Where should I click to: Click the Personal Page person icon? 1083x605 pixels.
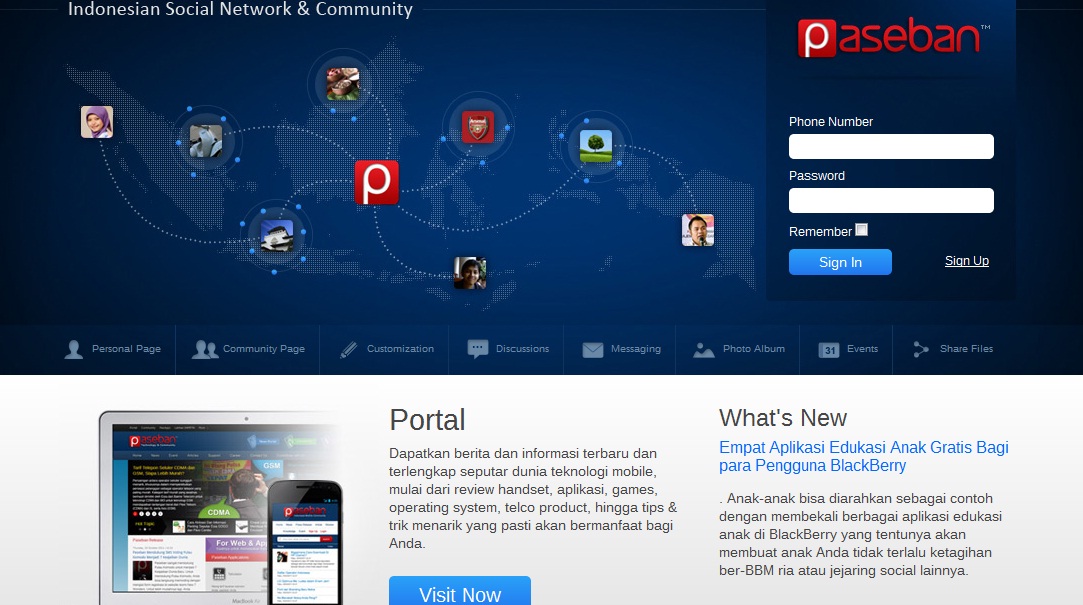tap(73, 349)
